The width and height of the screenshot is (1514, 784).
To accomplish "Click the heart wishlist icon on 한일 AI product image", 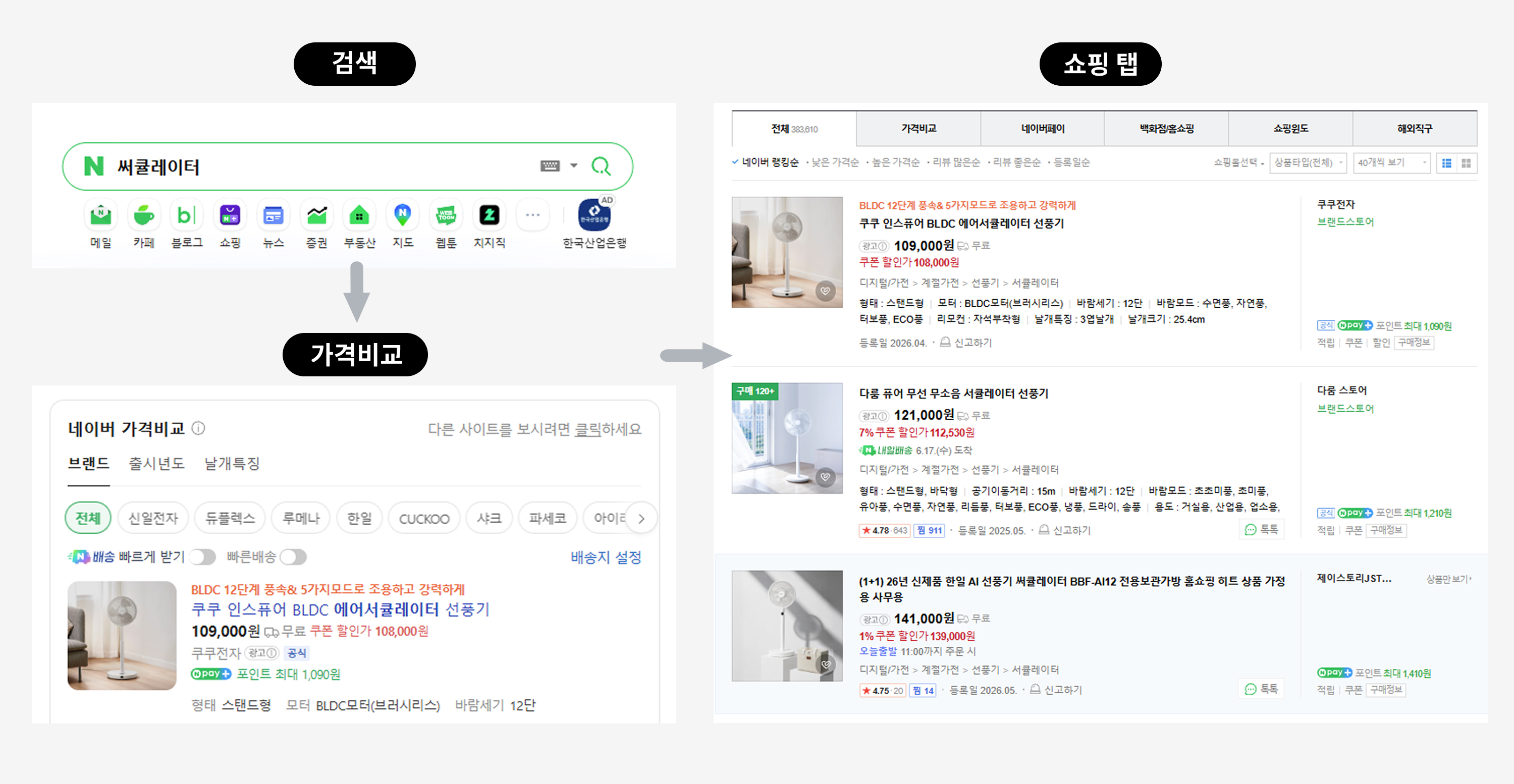I will pos(826,665).
